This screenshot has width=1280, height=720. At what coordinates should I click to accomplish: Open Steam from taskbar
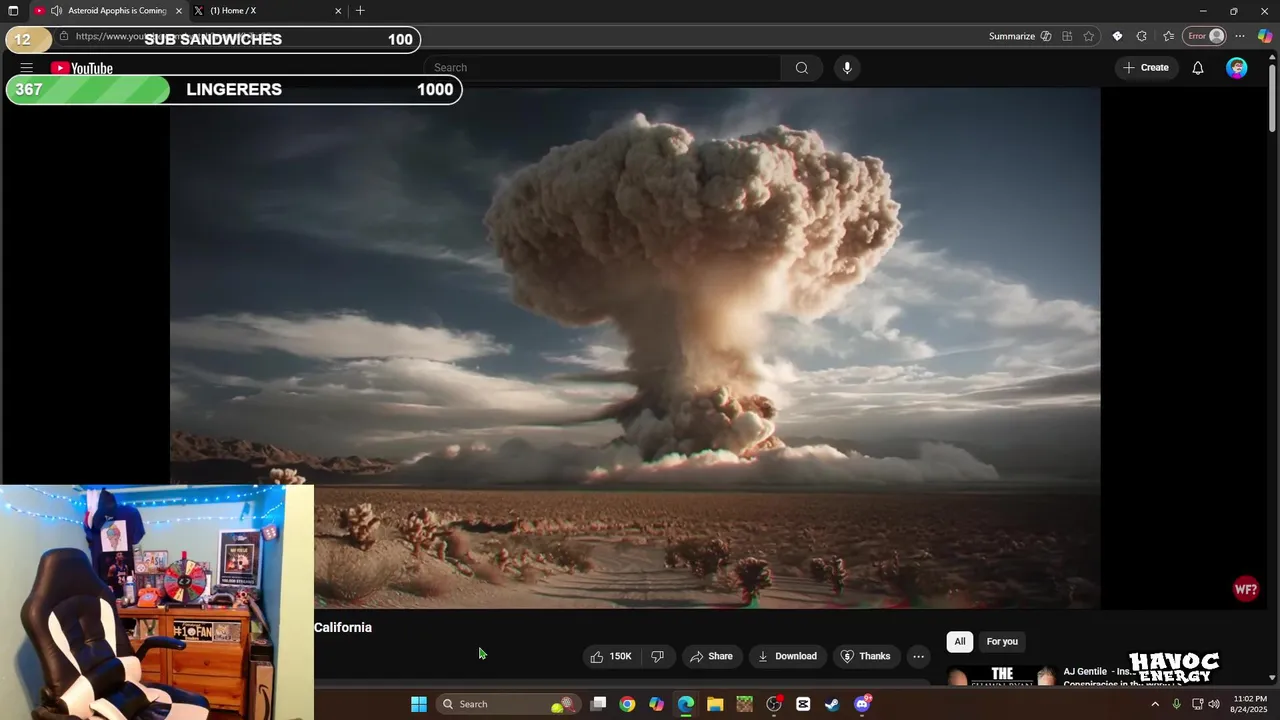pos(832,704)
